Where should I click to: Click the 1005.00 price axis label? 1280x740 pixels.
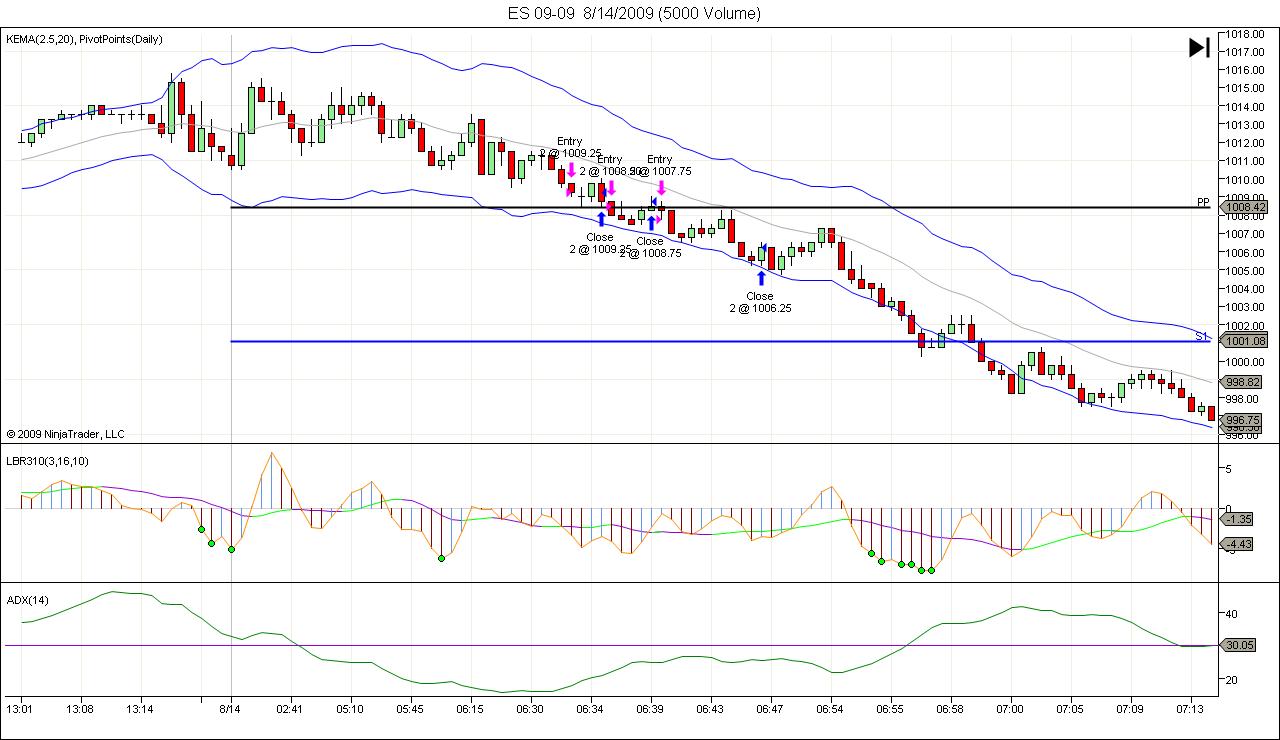(1245, 270)
